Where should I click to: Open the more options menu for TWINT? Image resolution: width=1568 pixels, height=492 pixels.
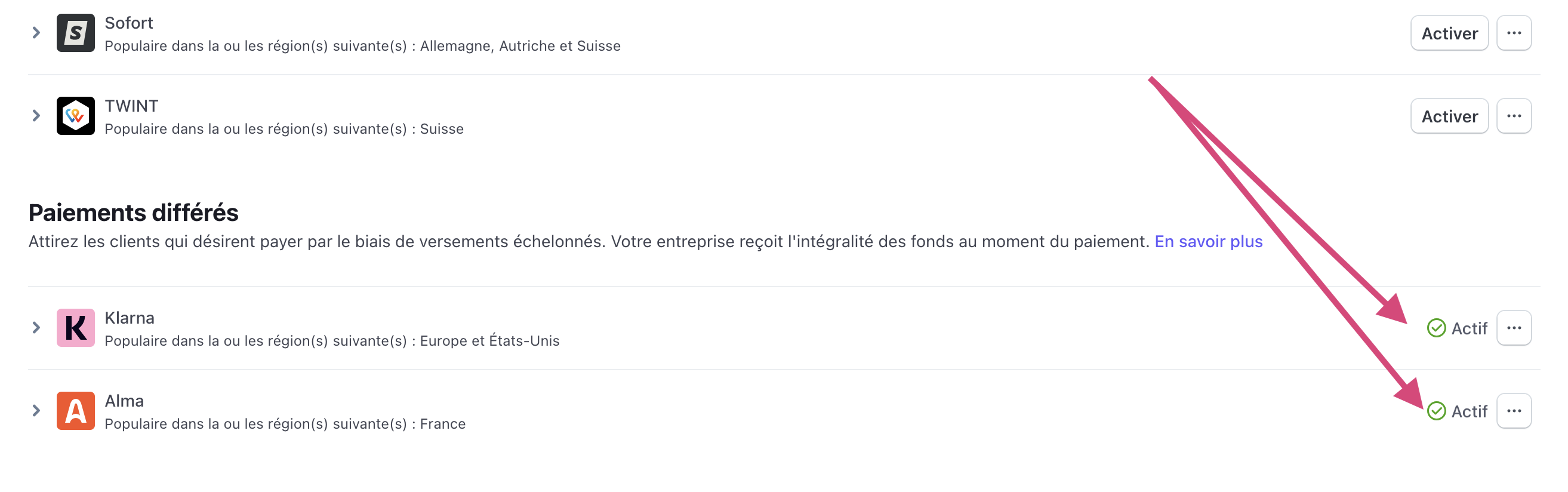click(x=1514, y=116)
